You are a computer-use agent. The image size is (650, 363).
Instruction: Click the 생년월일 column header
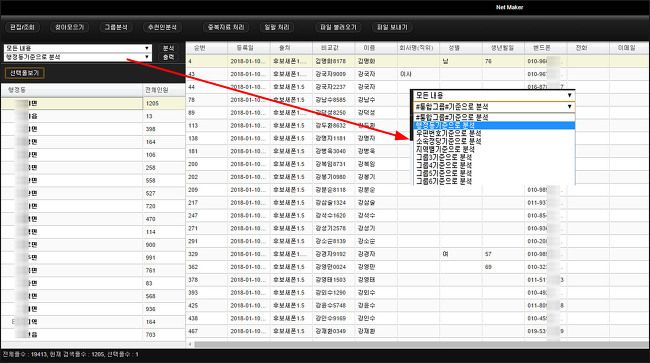503,48
